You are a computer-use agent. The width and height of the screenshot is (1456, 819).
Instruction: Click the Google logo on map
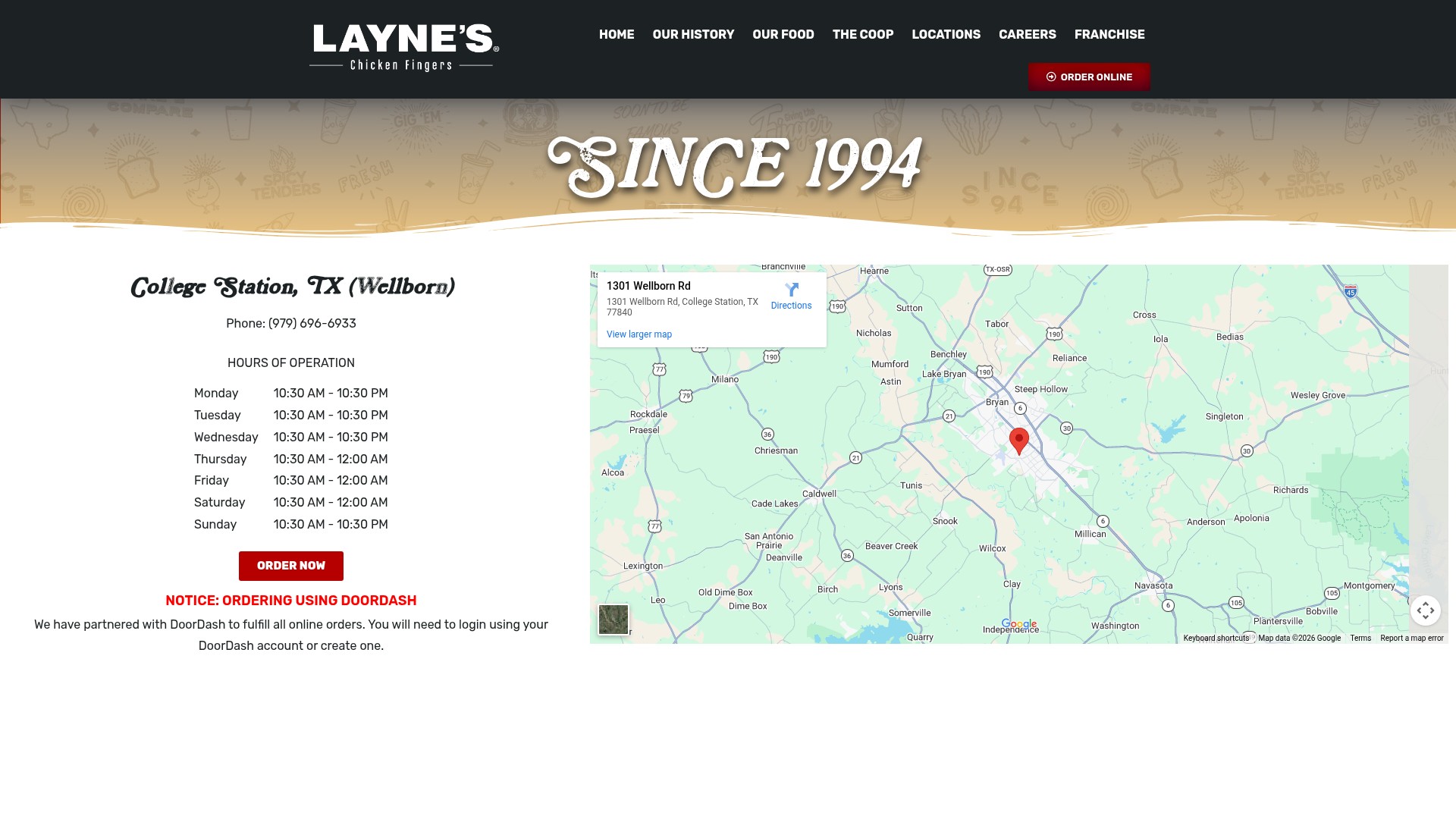(x=1019, y=624)
